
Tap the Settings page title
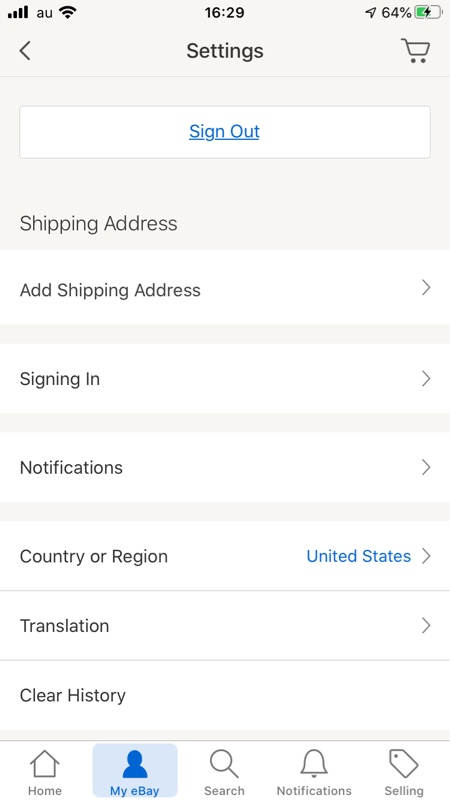click(x=225, y=51)
